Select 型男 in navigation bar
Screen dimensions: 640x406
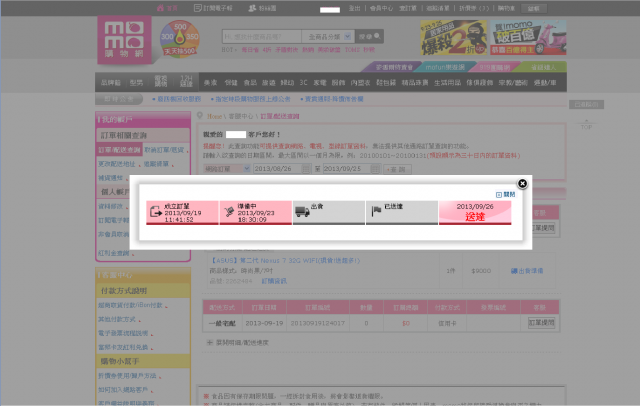click(x=136, y=82)
